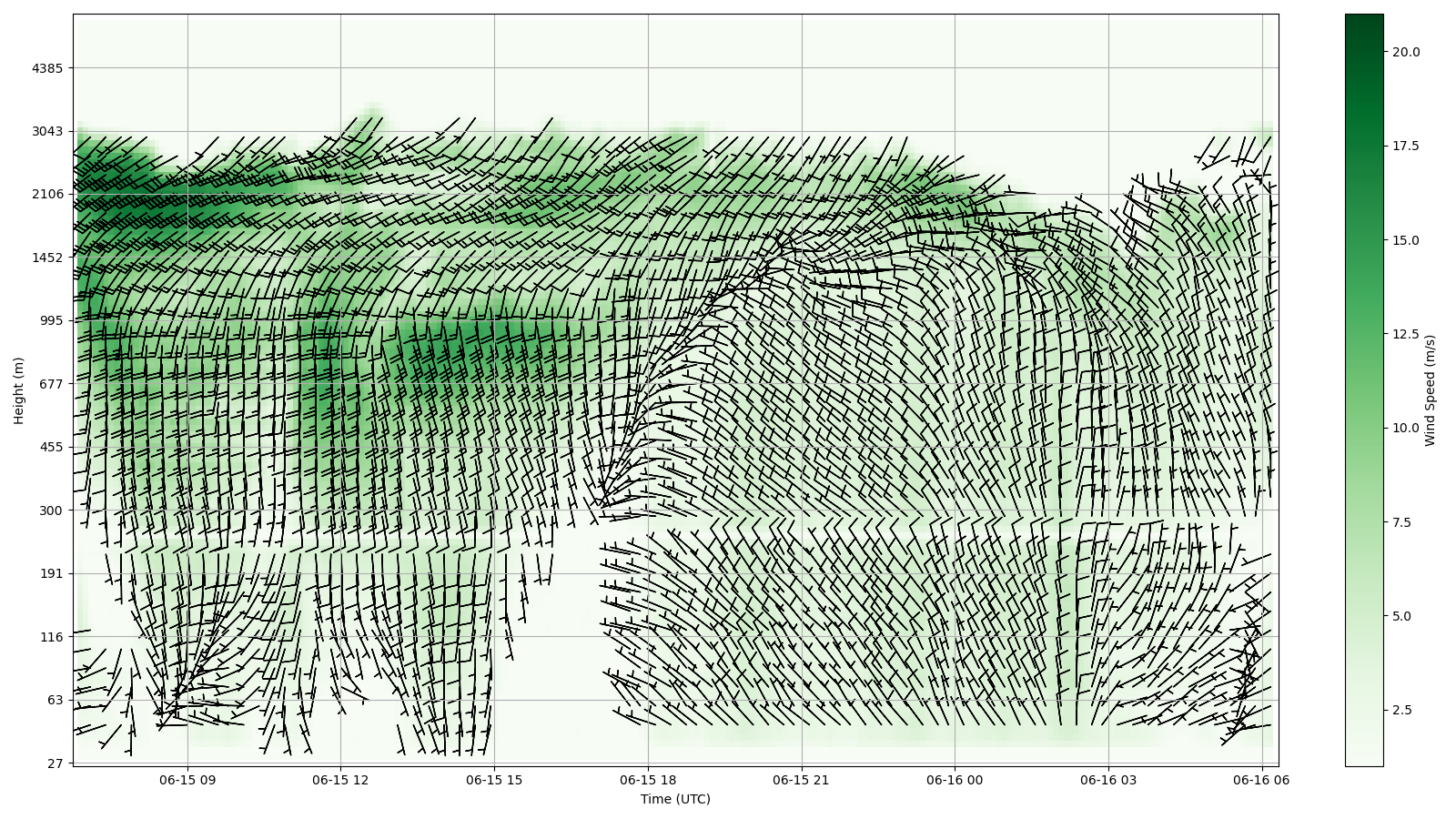1456x819 pixels.
Task: Select the 15.0 colorbar tick label
Action: [x=1405, y=240]
